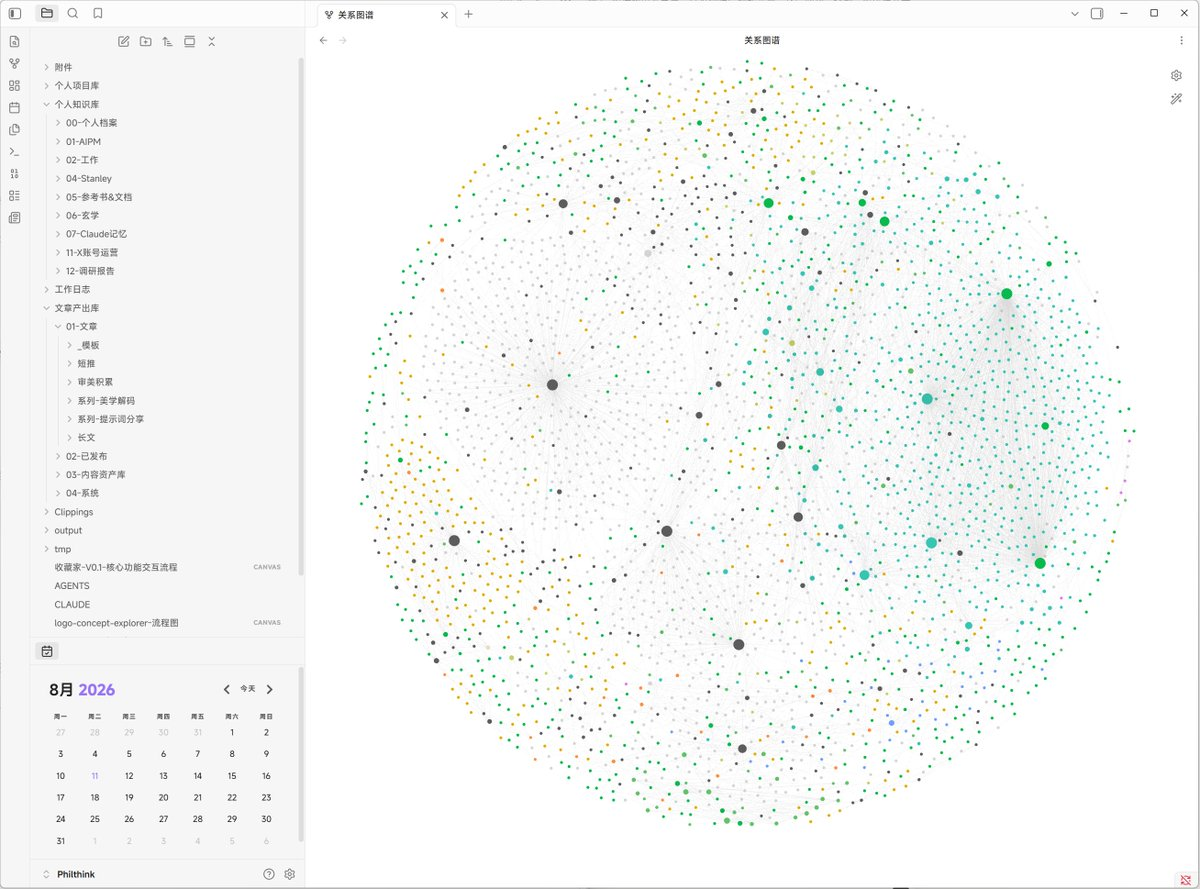Create a new canvas from ribbon
The height and width of the screenshot is (889, 1200).
pyautogui.click(x=14, y=86)
